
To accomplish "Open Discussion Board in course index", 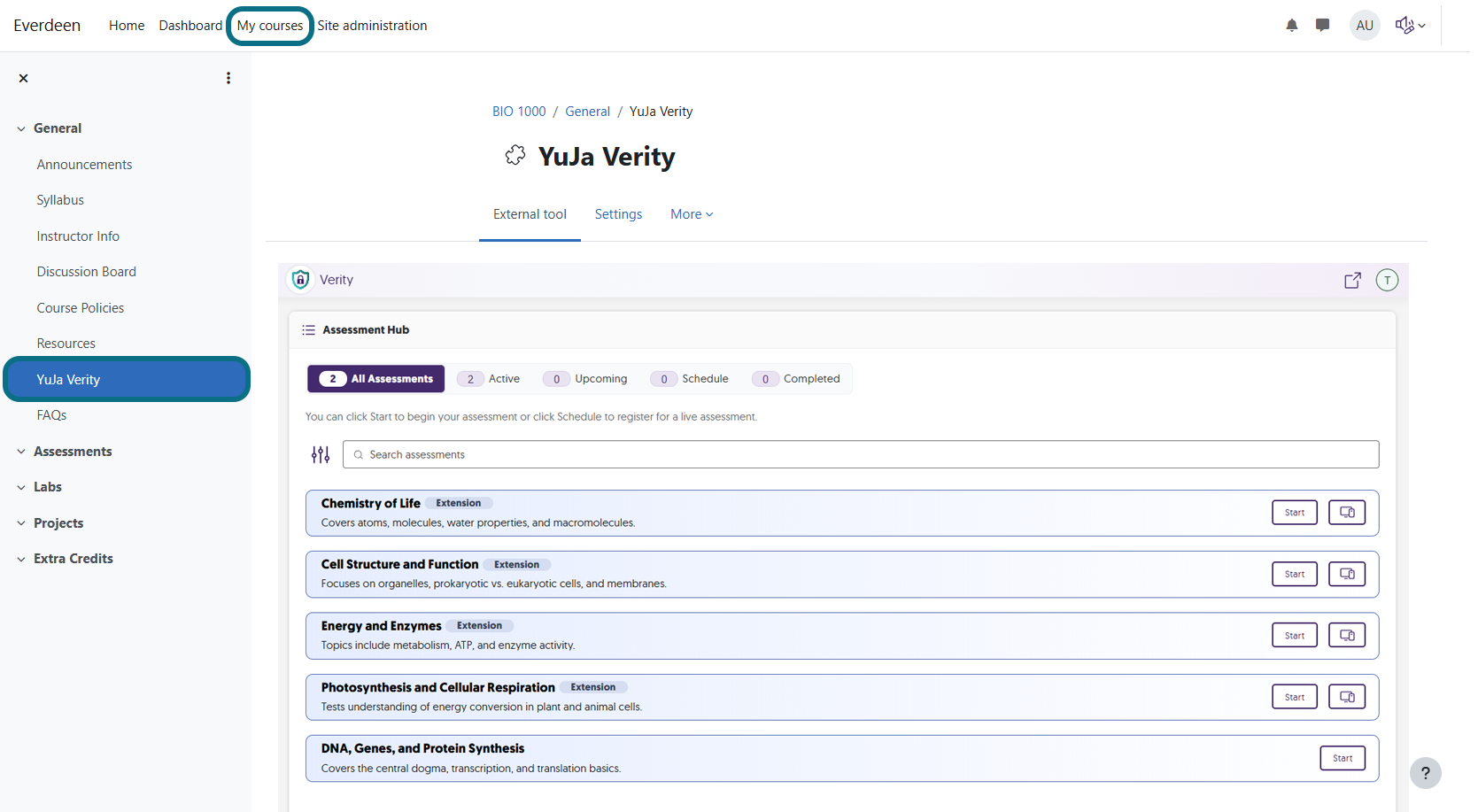I will [x=86, y=272].
